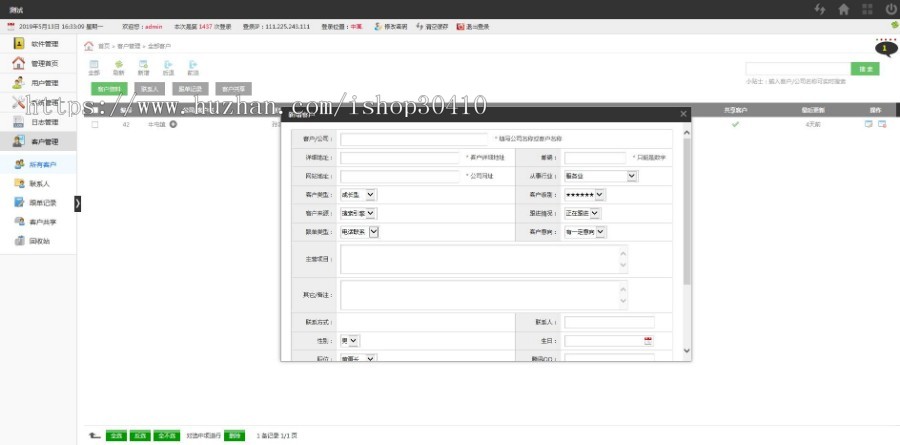The width and height of the screenshot is (900, 445).
Task: Click the green 全不选 deselect-all button
Action: click(167, 436)
